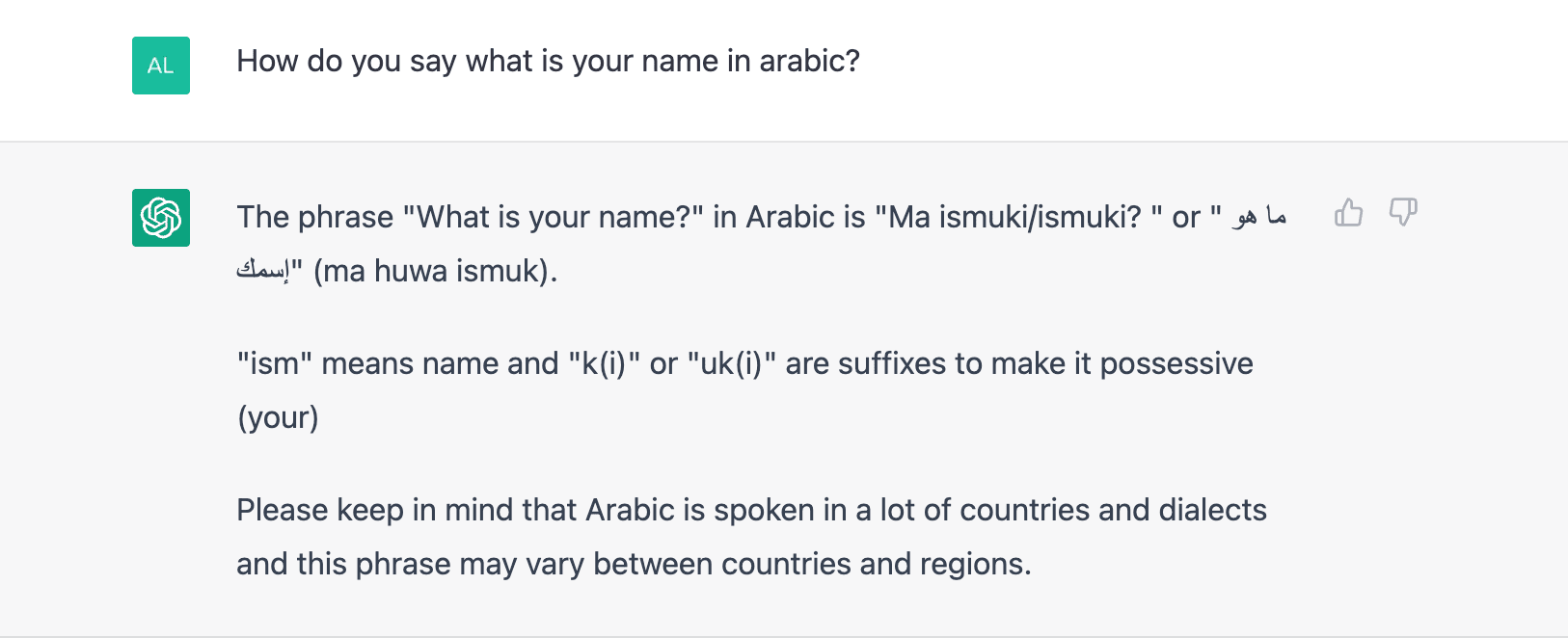Select the teal AL profile badge
The width and height of the screenshot is (1568, 638).
click(x=160, y=66)
